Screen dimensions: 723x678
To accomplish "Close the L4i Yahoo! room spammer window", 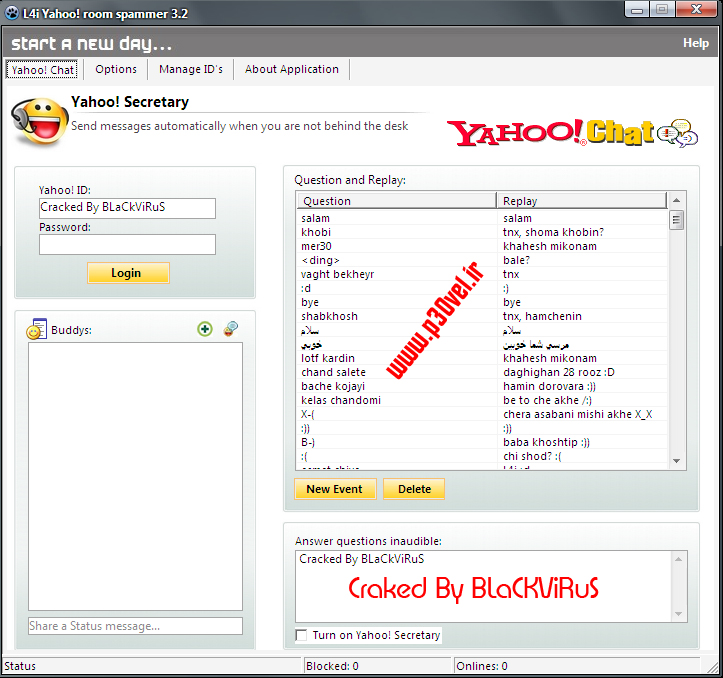I will tap(696, 9).
